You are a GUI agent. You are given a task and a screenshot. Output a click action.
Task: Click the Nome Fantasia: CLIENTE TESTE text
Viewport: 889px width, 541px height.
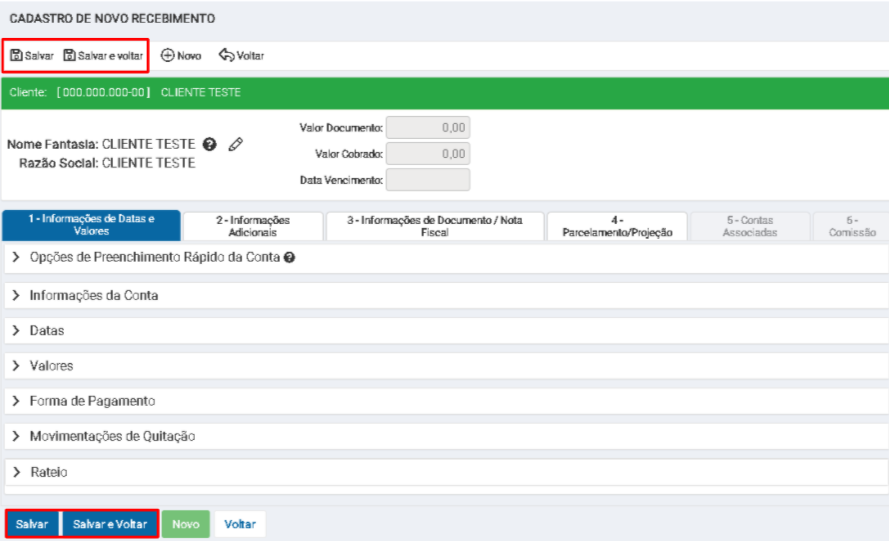tap(101, 144)
